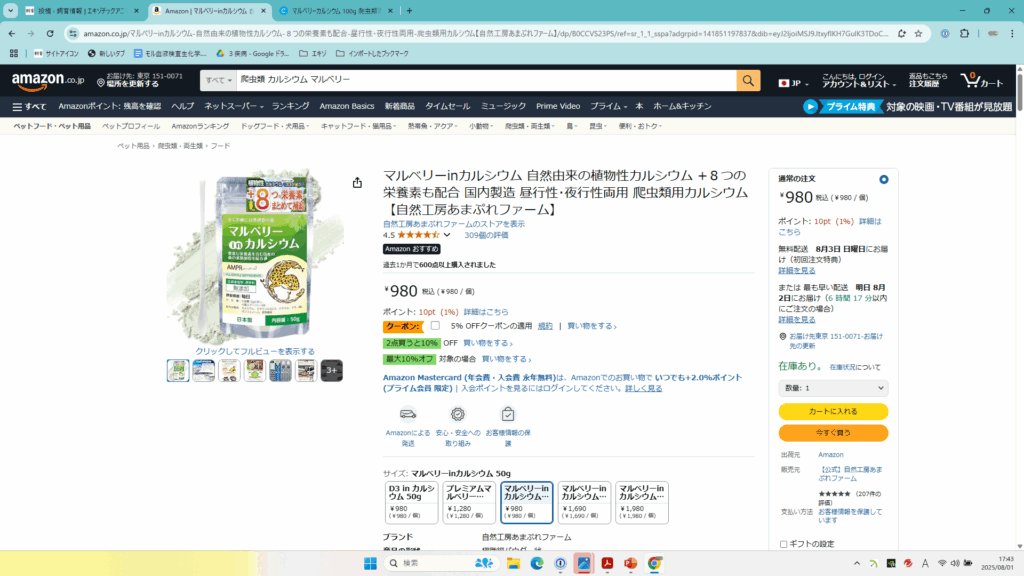Click the first product thumbnail
This screenshot has width=1024, height=576.
[178, 370]
